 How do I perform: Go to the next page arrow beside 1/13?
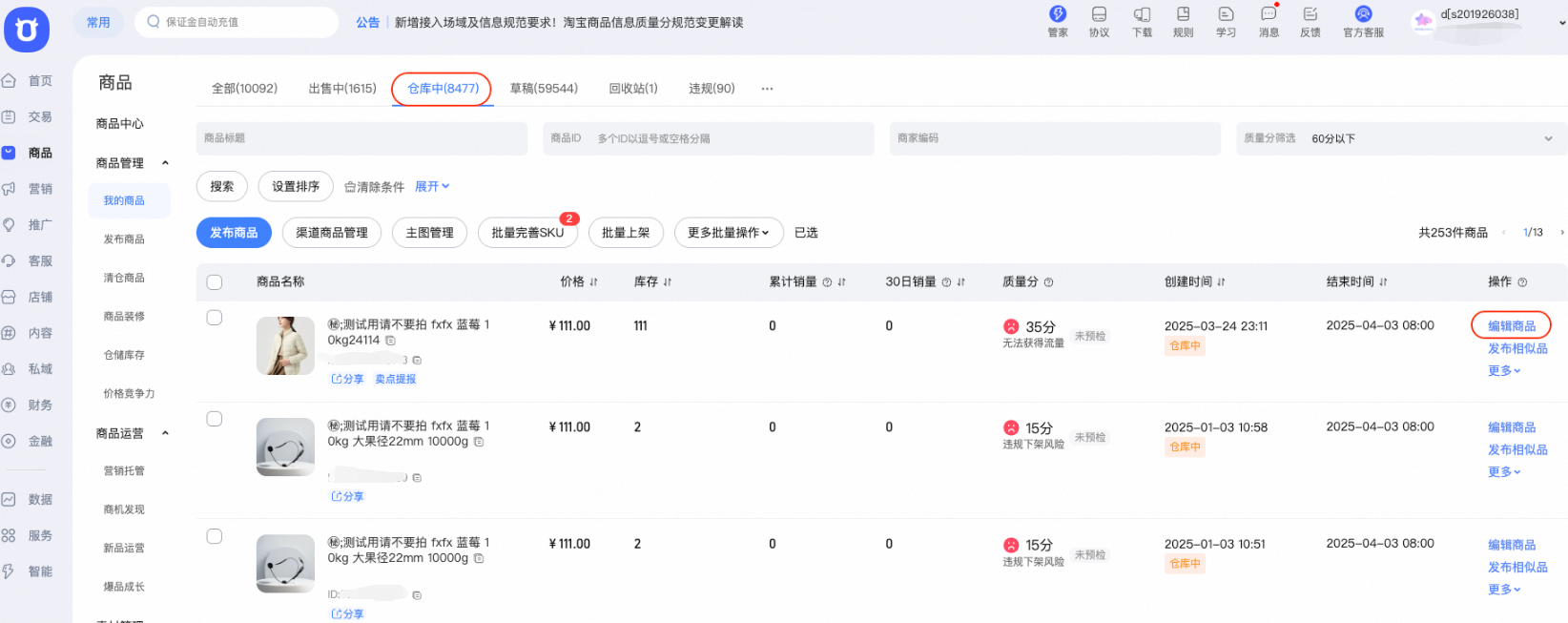pyautogui.click(x=1561, y=233)
